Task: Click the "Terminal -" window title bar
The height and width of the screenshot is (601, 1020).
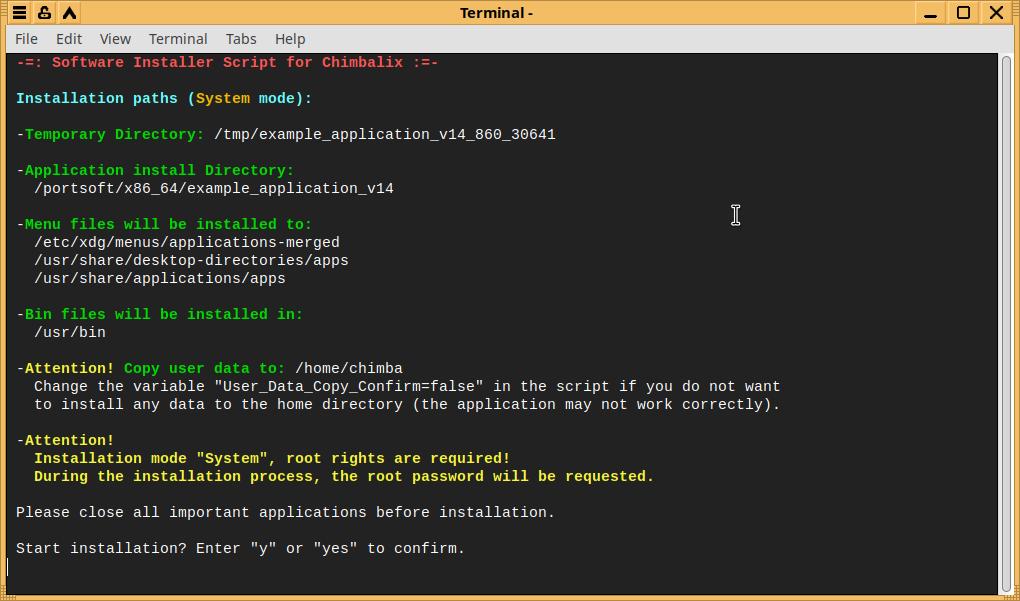Action: 496,13
